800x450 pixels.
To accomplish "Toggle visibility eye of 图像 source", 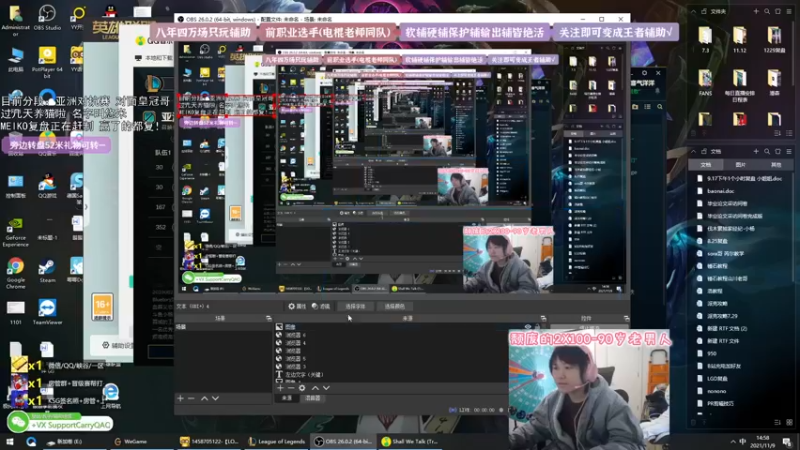I will click(528, 327).
